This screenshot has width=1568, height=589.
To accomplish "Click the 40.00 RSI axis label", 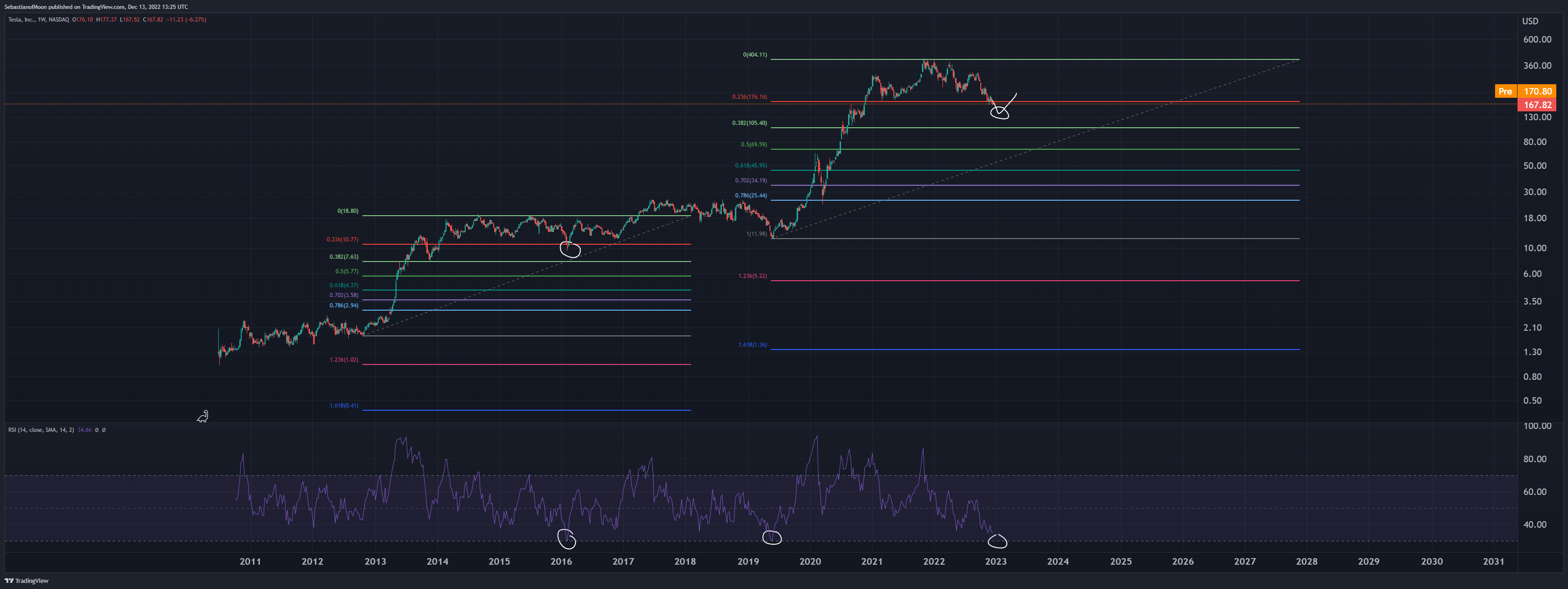I will [x=1534, y=524].
